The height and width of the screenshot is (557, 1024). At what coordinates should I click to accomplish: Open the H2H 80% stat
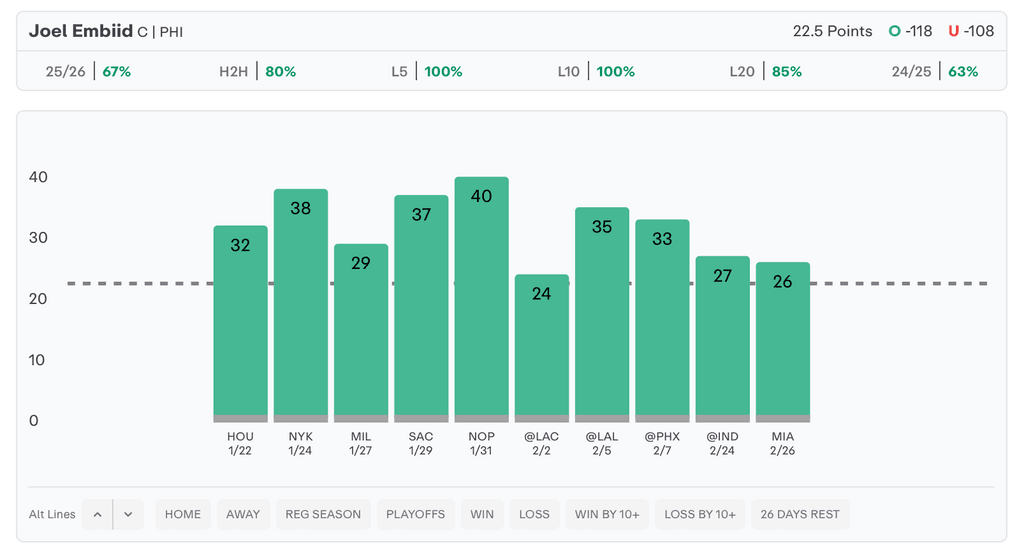(x=258, y=72)
